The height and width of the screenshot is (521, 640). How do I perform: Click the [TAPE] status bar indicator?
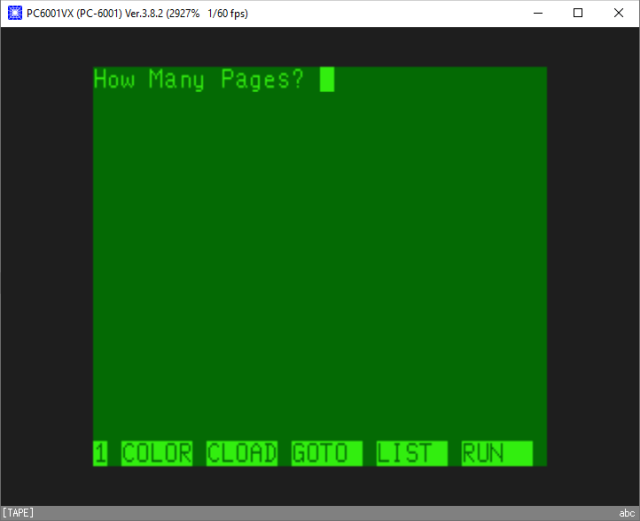click(x=18, y=513)
